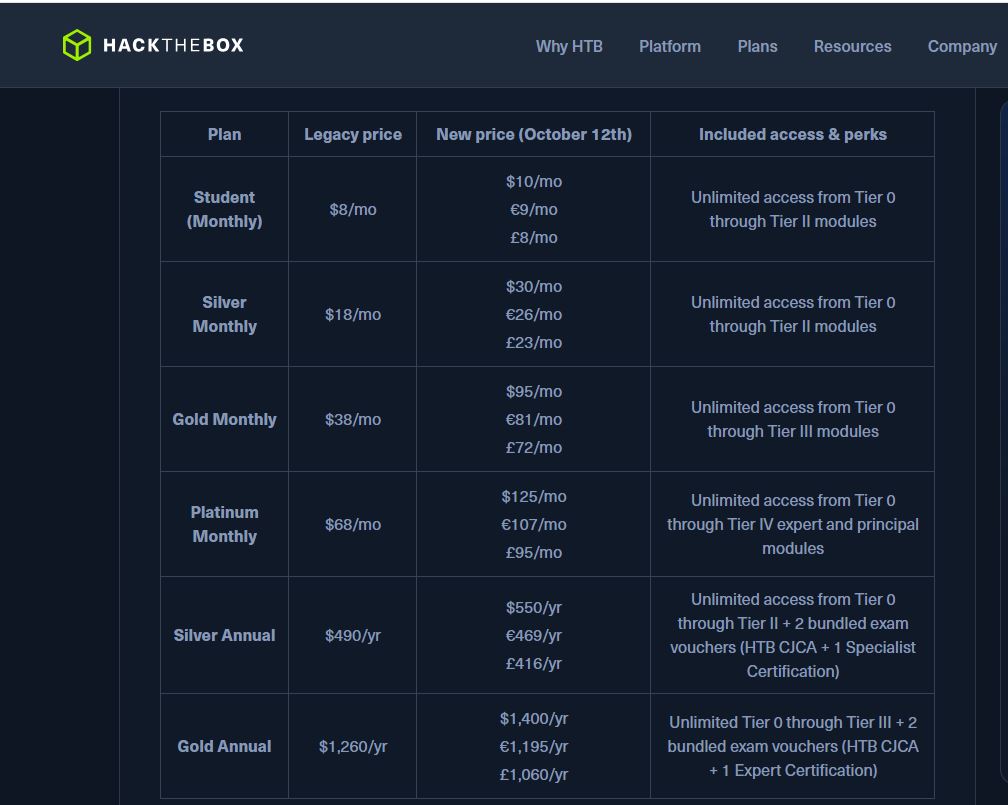The width and height of the screenshot is (1008, 805).
Task: Open the Plans menu
Action: [x=757, y=46]
